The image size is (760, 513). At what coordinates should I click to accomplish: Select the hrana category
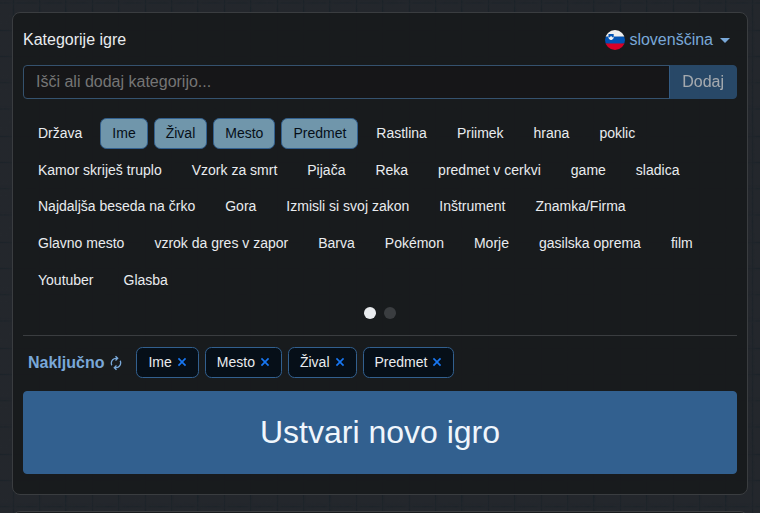(551, 133)
